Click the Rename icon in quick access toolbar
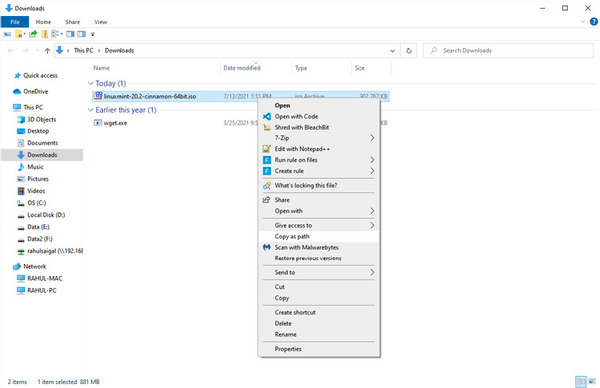The width and height of the screenshot is (600, 388). coord(7,34)
